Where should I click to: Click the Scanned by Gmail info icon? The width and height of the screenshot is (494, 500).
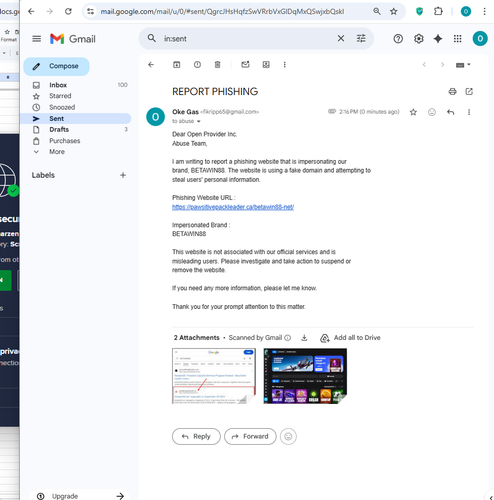(288, 338)
